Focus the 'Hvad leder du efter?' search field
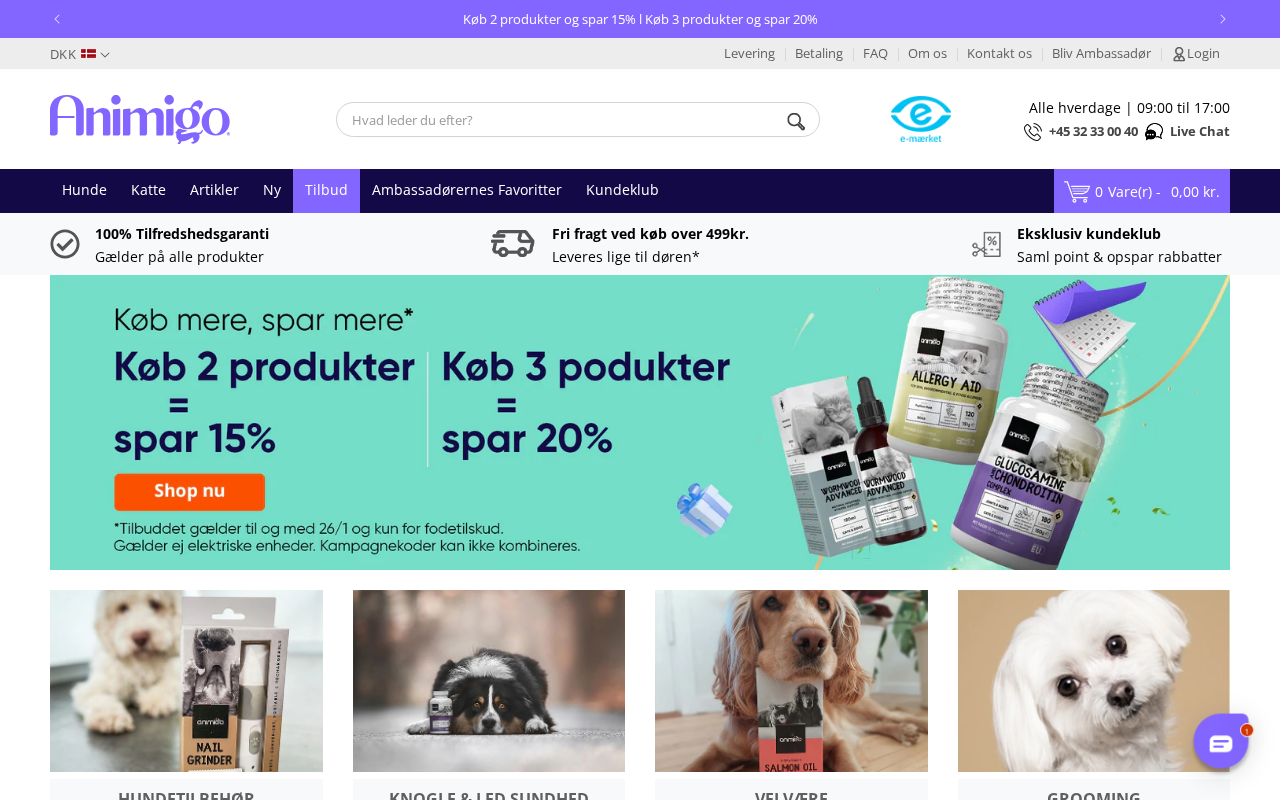This screenshot has width=1280, height=800. (565, 120)
